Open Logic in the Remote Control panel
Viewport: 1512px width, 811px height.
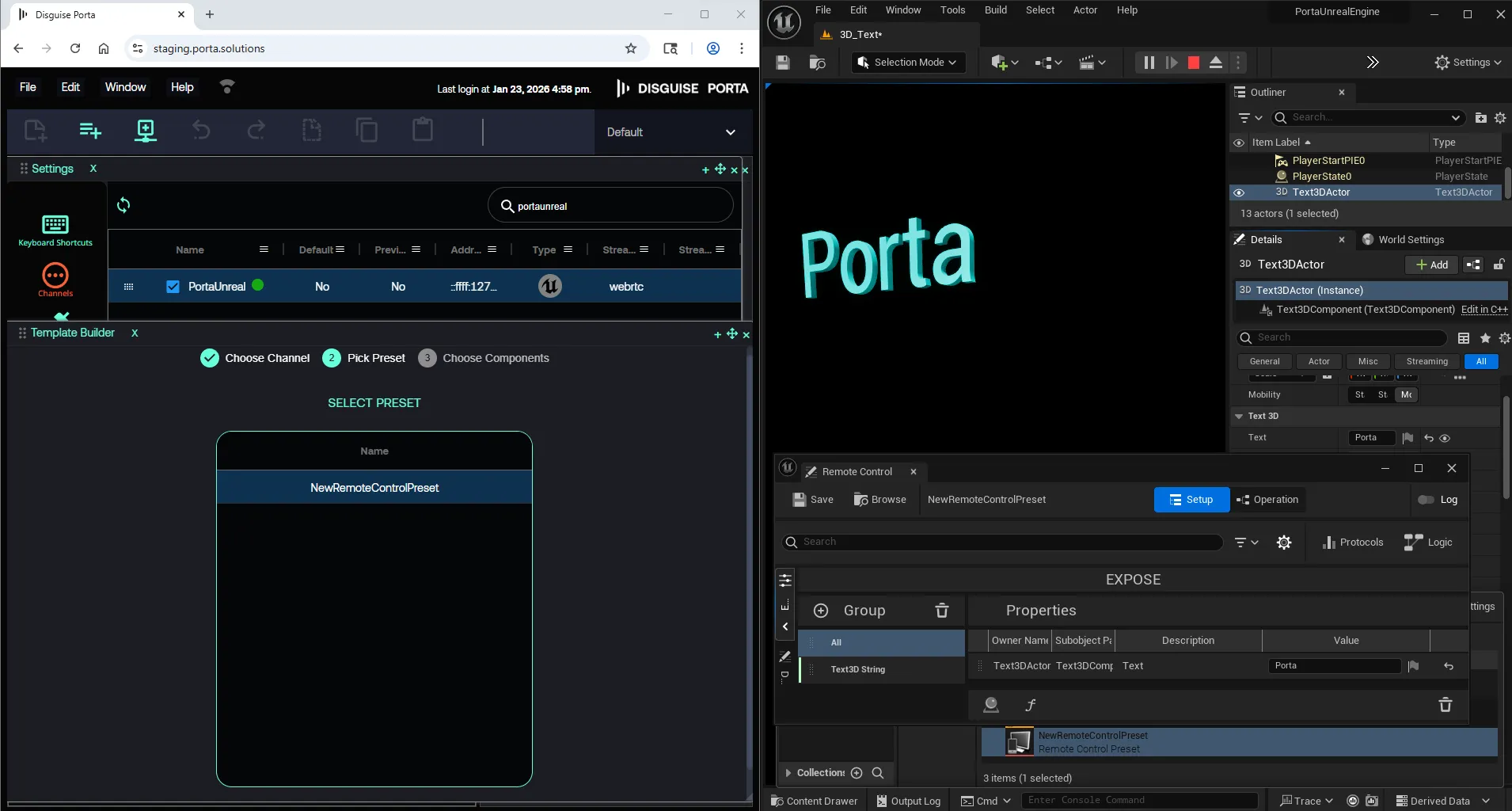pos(1430,542)
